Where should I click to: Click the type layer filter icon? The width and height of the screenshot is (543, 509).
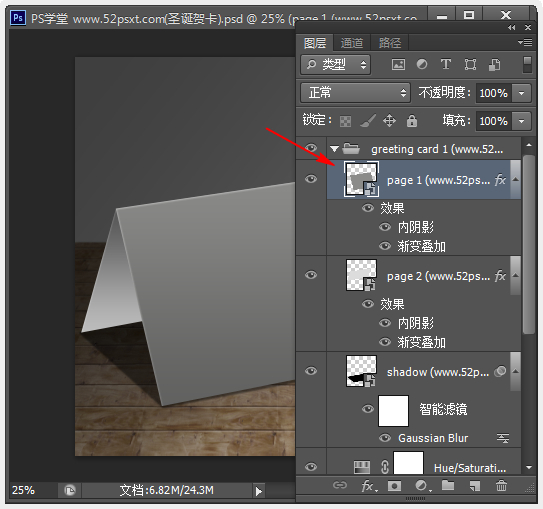click(446, 64)
